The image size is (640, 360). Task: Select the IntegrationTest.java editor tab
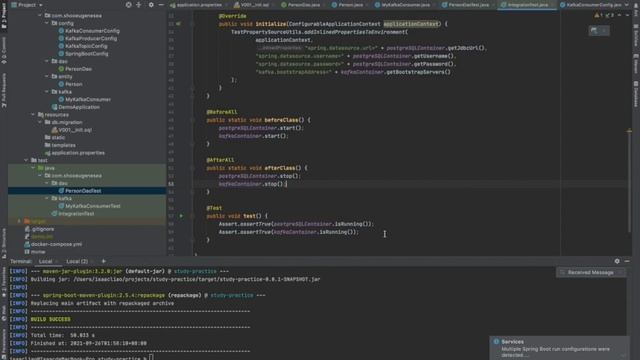coord(527,5)
